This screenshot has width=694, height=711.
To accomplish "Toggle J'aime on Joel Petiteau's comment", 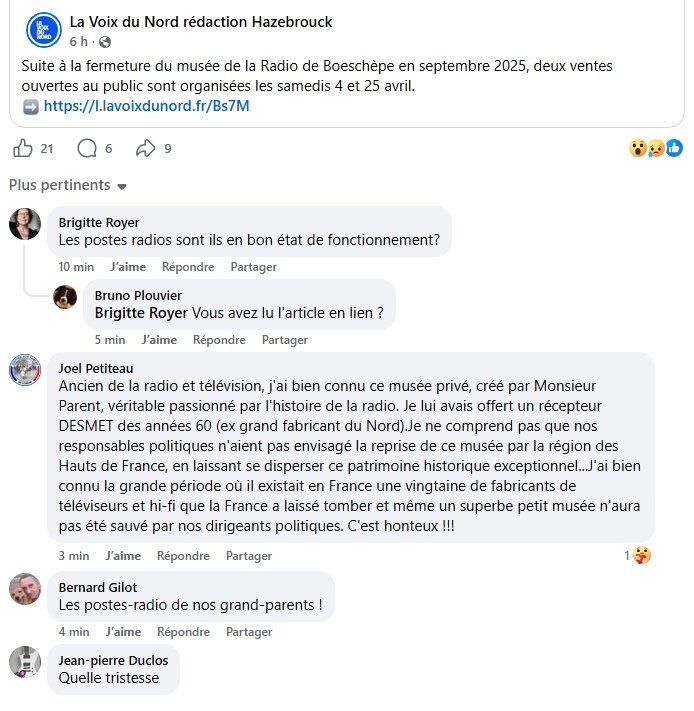I will coord(123,556).
